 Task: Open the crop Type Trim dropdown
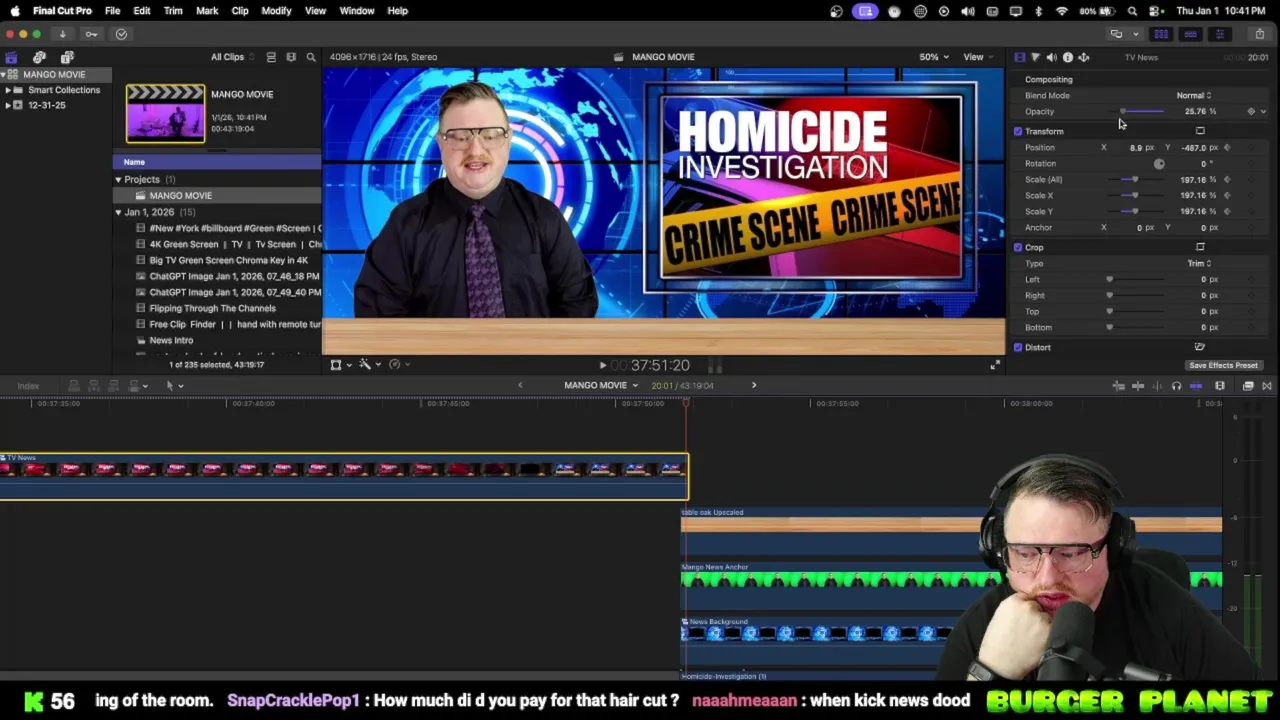point(1199,263)
